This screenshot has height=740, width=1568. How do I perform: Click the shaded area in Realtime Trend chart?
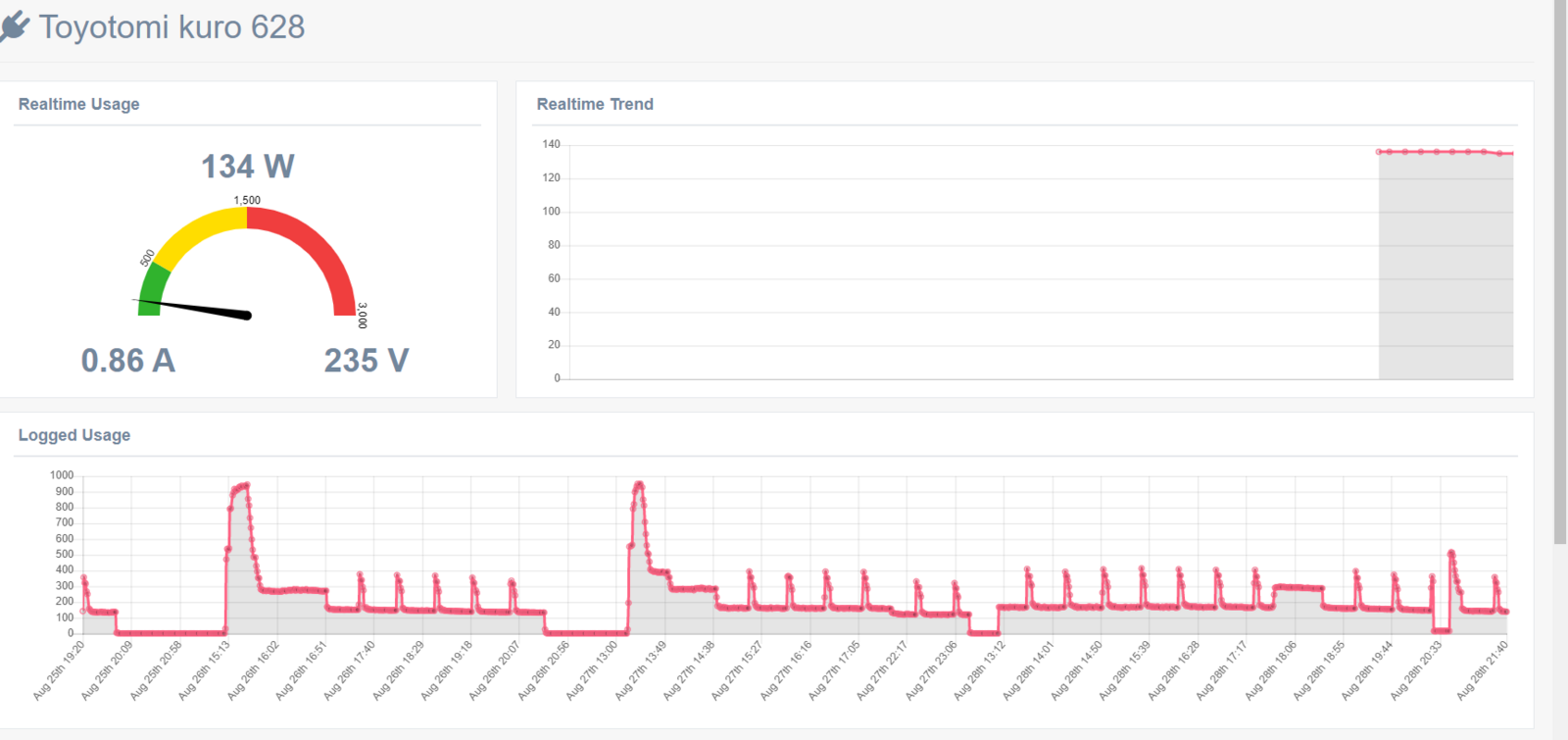(1445, 265)
